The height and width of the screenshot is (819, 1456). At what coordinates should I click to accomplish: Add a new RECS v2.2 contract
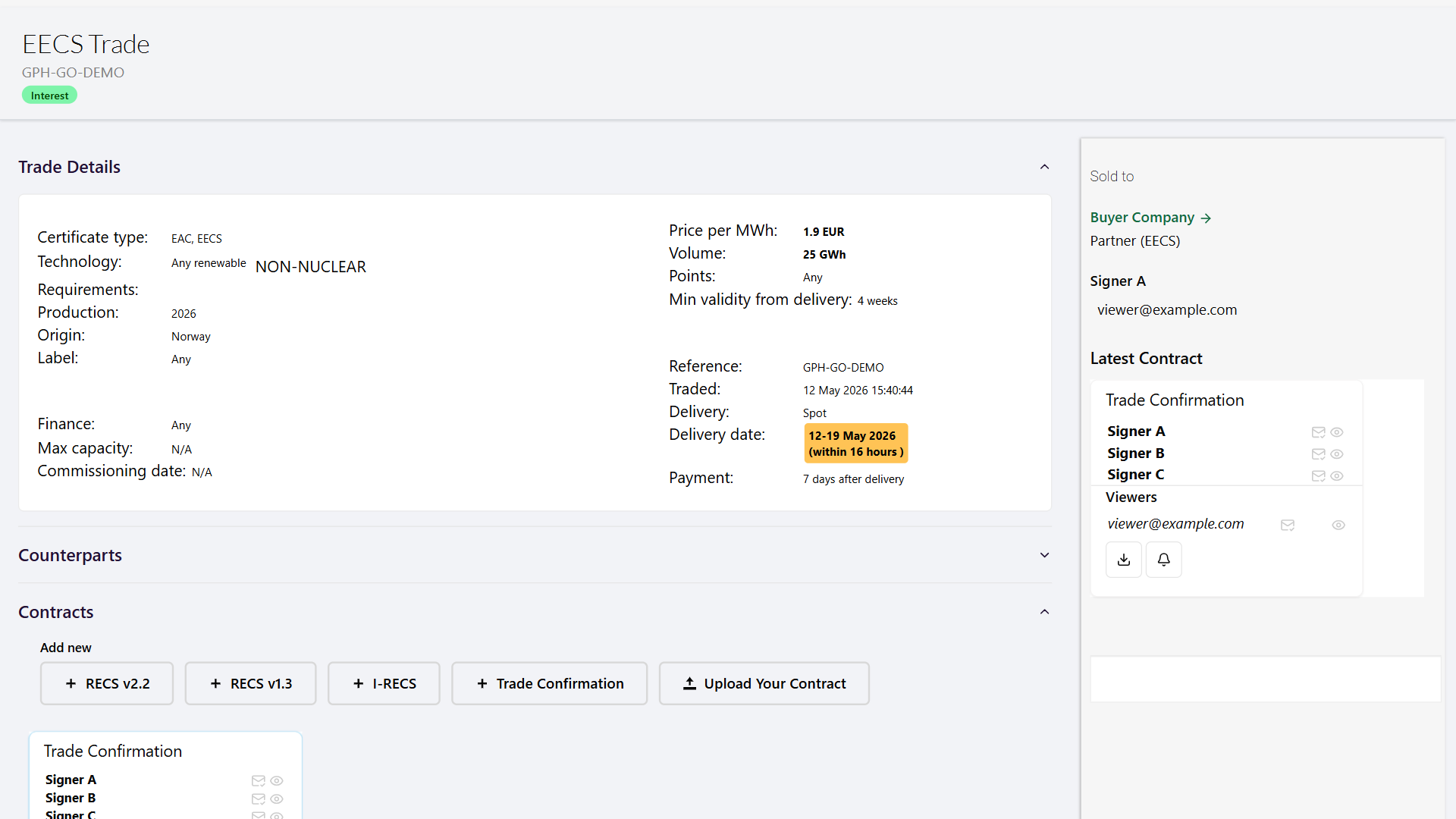pos(107,683)
